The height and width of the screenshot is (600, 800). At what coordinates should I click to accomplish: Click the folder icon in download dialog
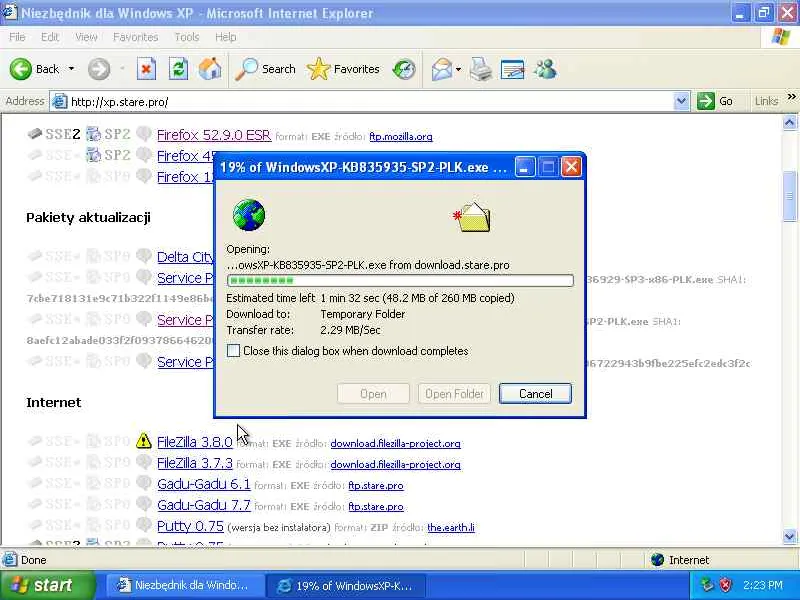(472, 217)
